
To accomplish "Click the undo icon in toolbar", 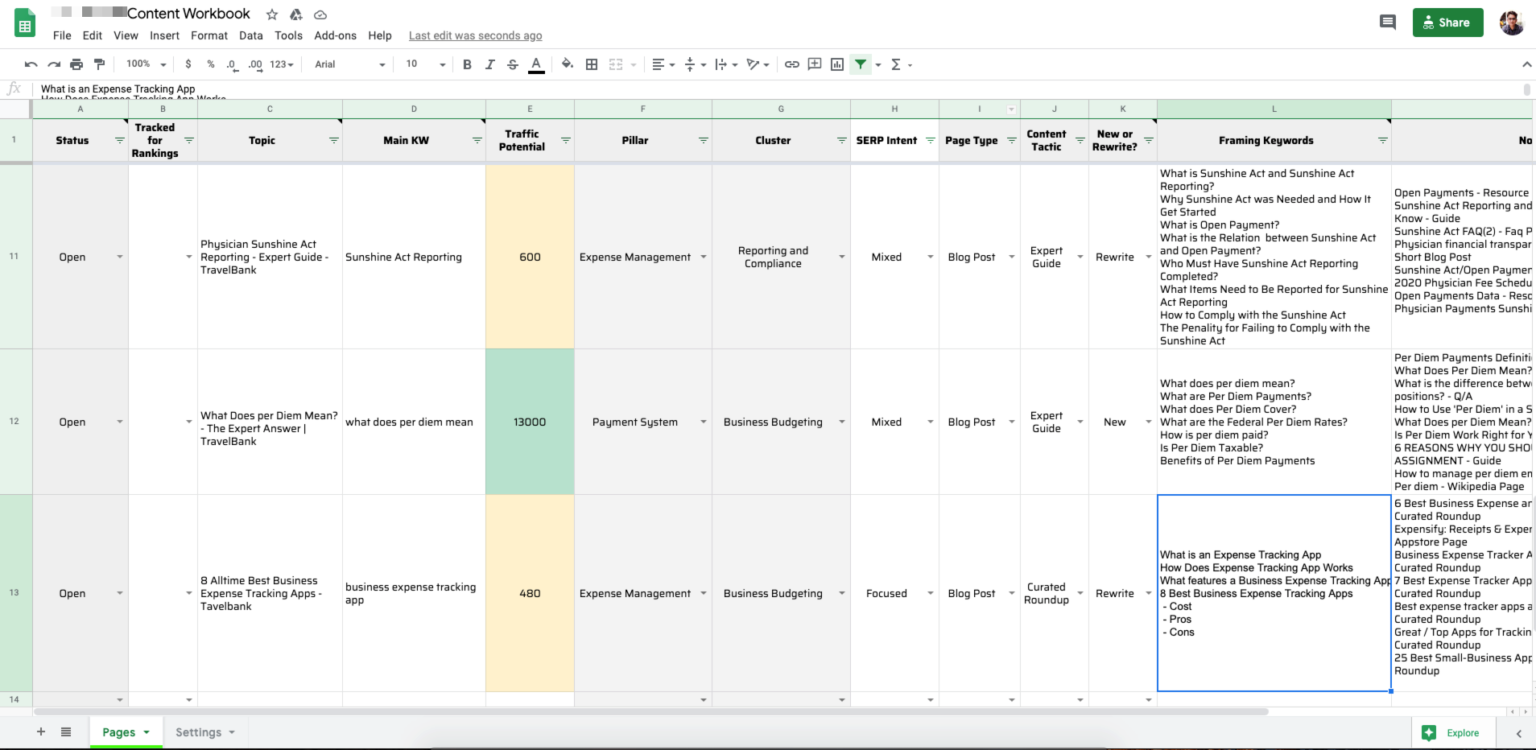I will [x=31, y=64].
